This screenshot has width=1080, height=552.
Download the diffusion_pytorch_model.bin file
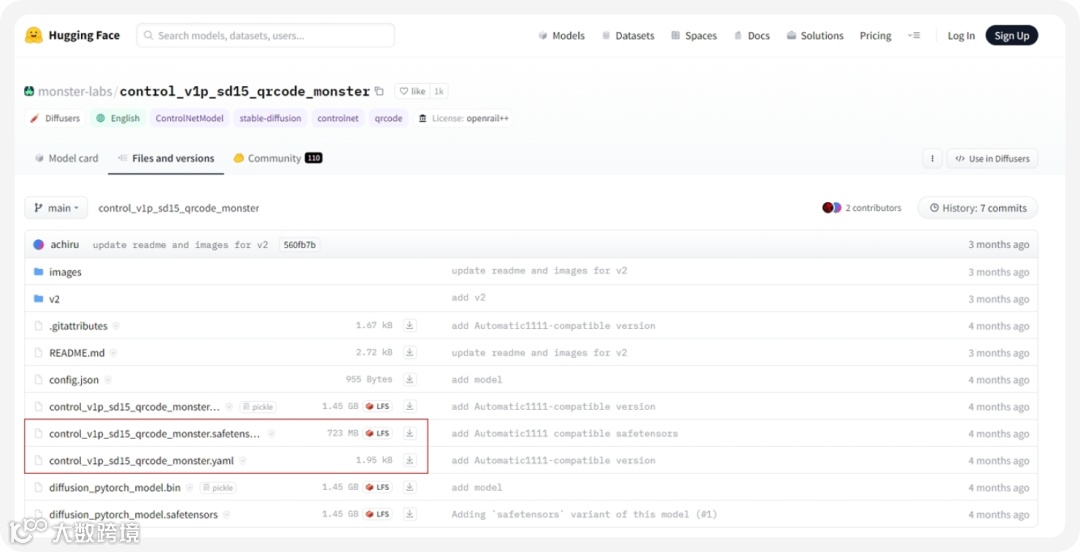point(410,487)
